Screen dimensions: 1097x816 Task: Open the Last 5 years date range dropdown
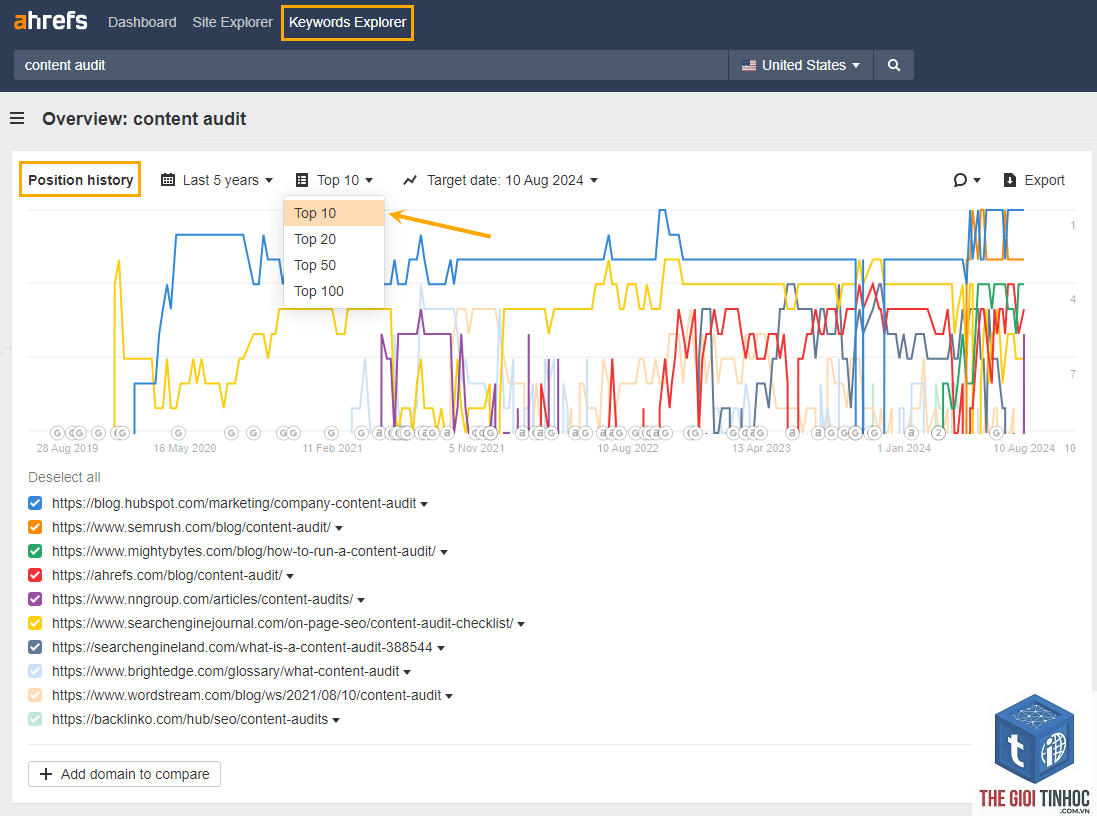point(217,180)
